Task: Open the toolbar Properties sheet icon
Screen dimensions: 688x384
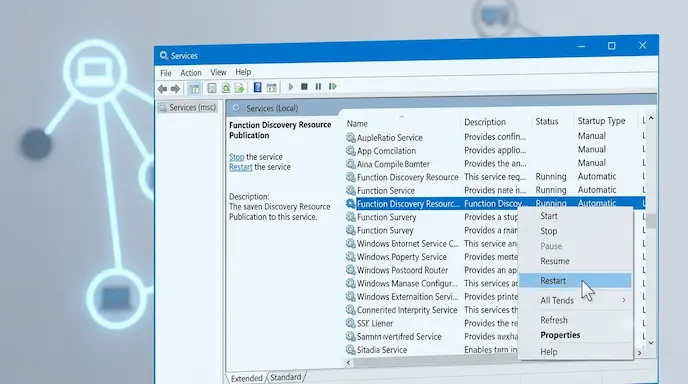Action: click(212, 88)
